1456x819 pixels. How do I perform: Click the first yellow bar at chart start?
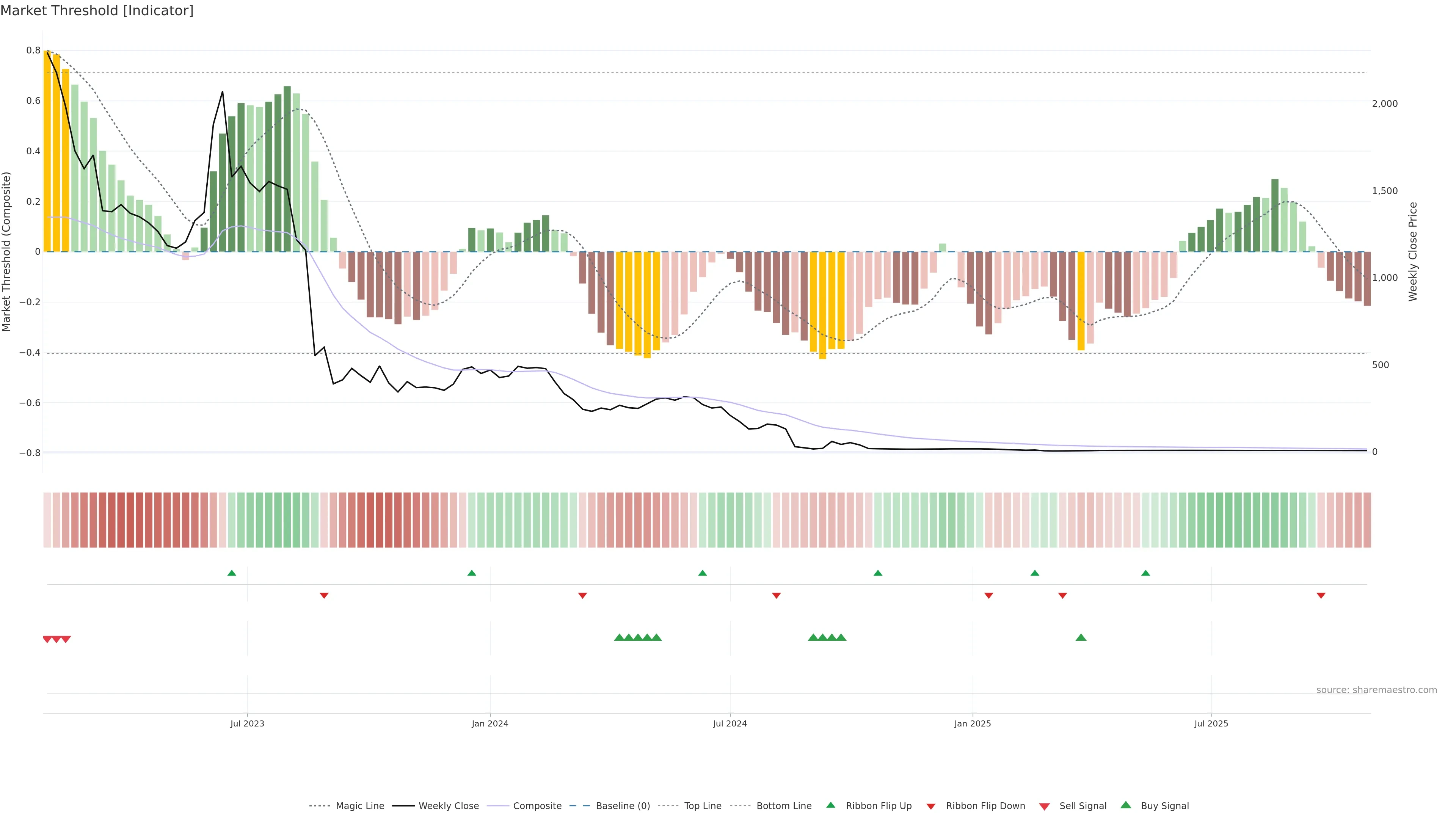47,152
